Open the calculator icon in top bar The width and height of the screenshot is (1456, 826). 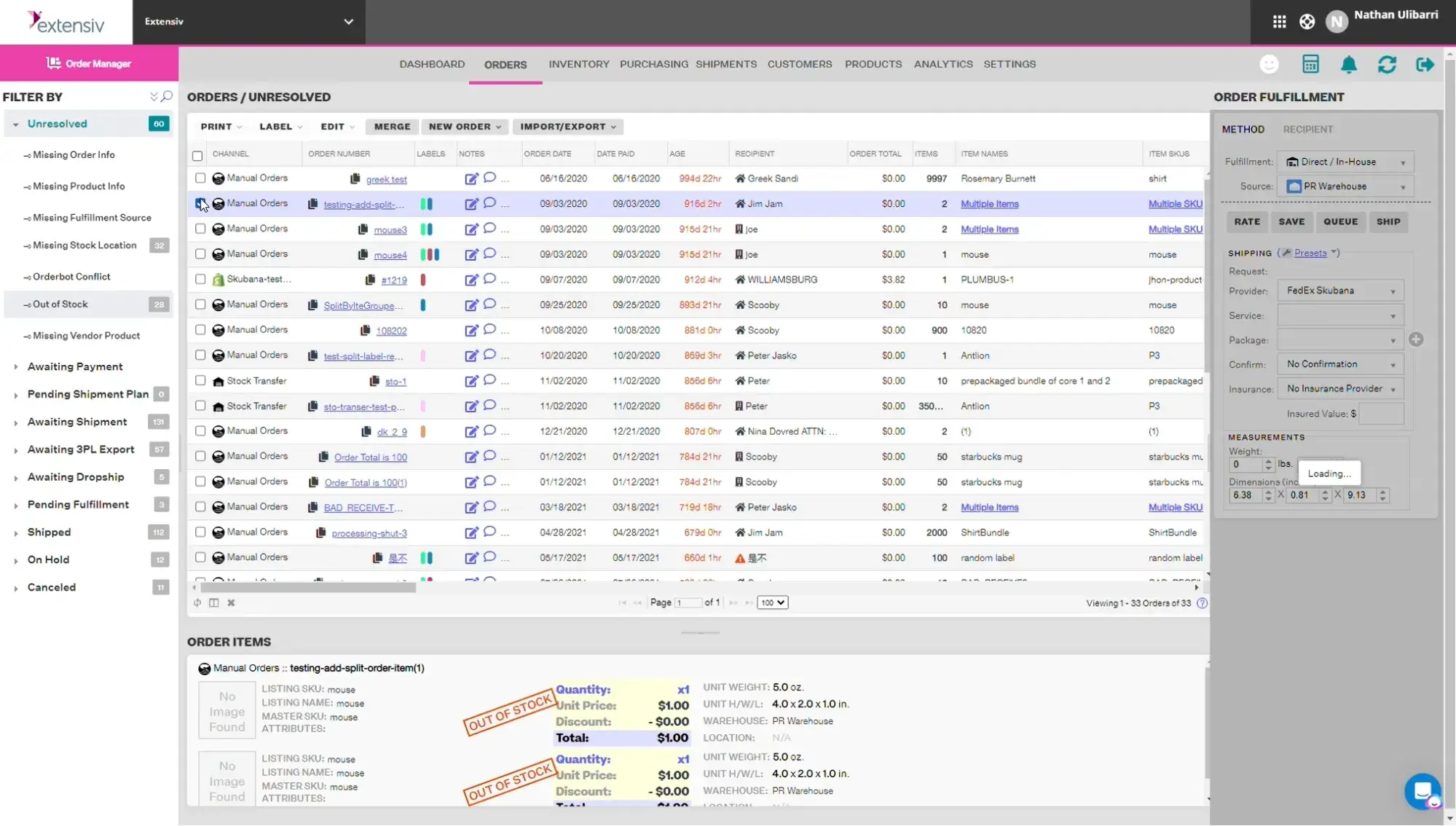click(1310, 64)
